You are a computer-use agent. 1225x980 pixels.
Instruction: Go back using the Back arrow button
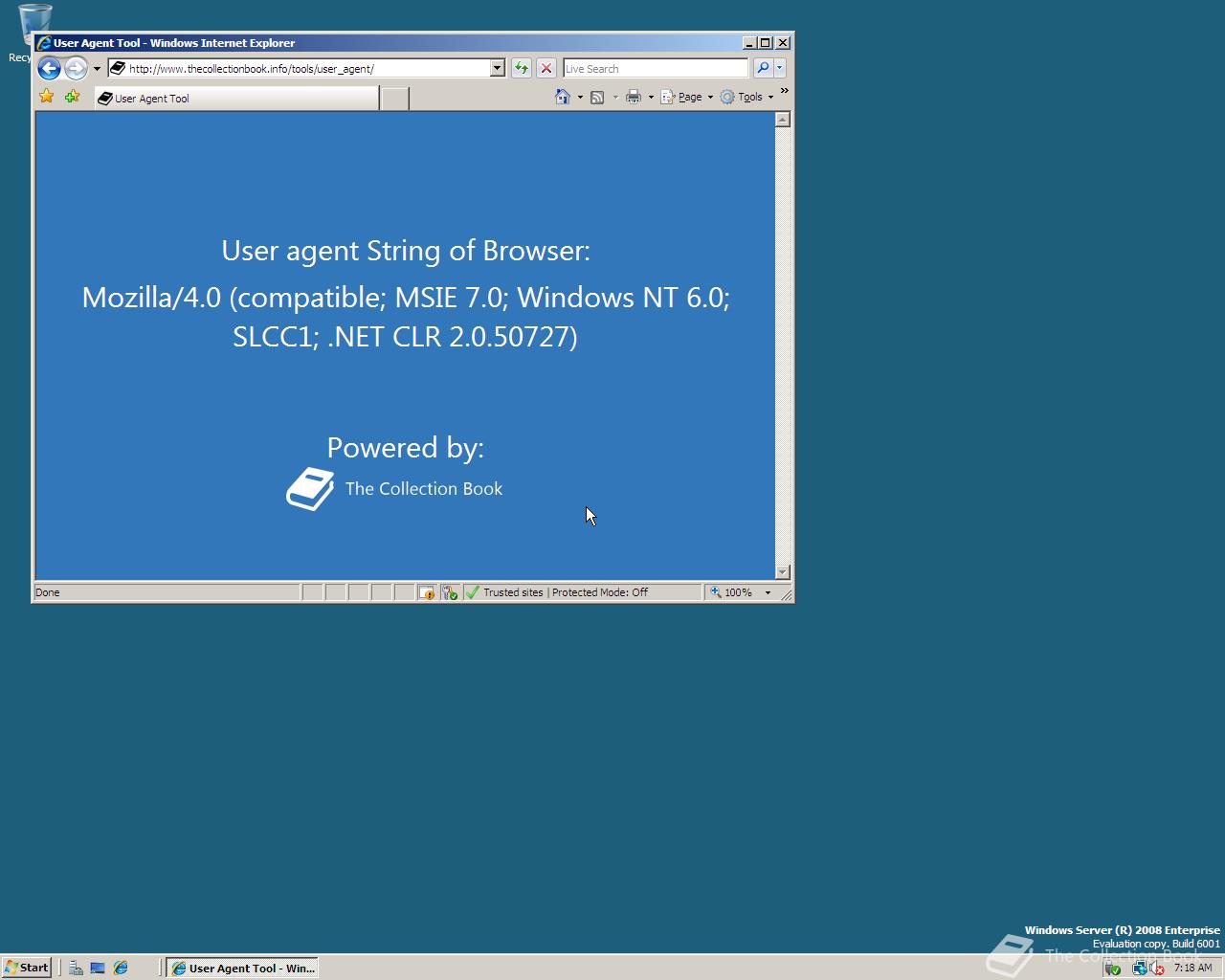pyautogui.click(x=49, y=68)
